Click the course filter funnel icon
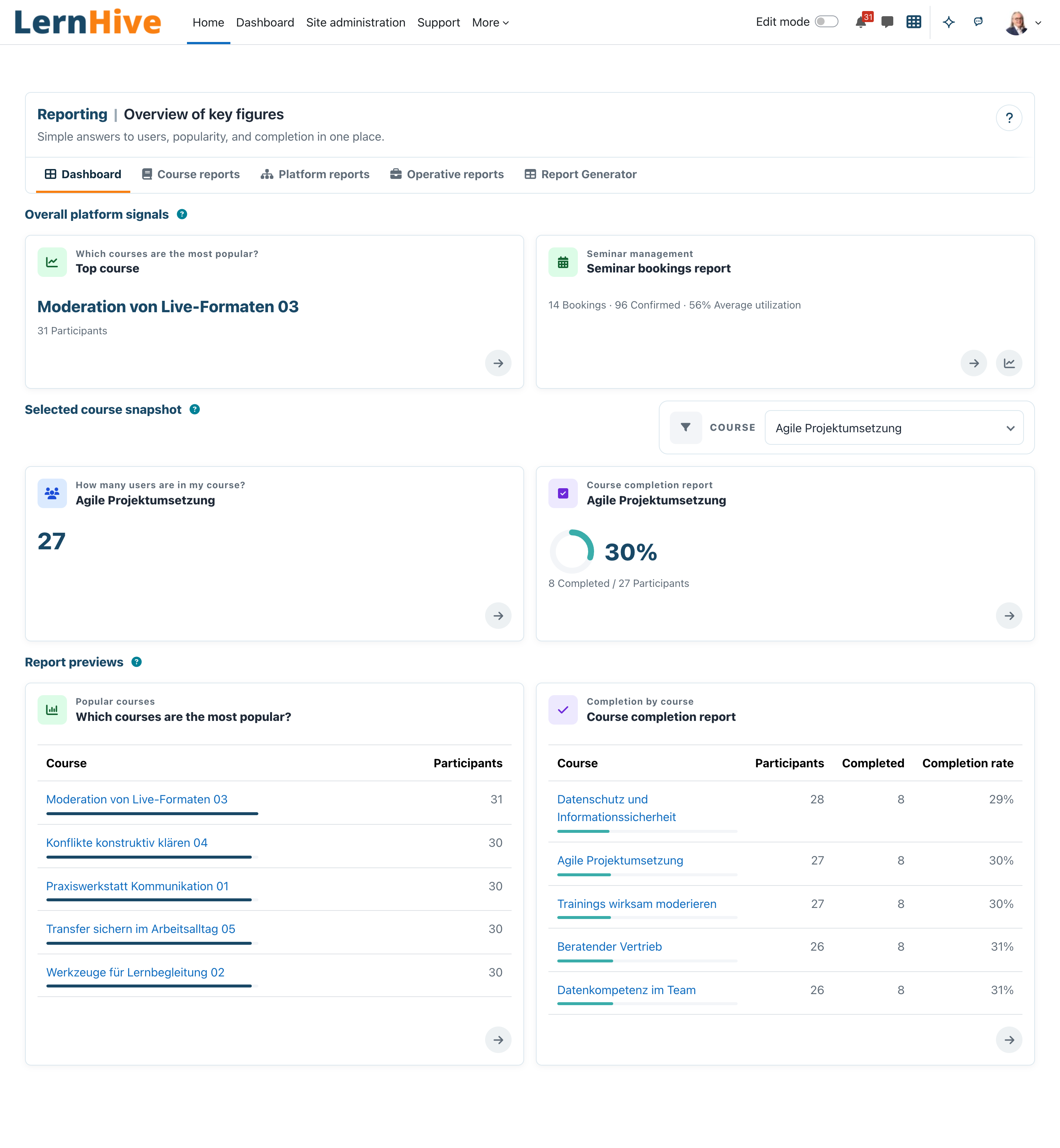 pyautogui.click(x=685, y=427)
